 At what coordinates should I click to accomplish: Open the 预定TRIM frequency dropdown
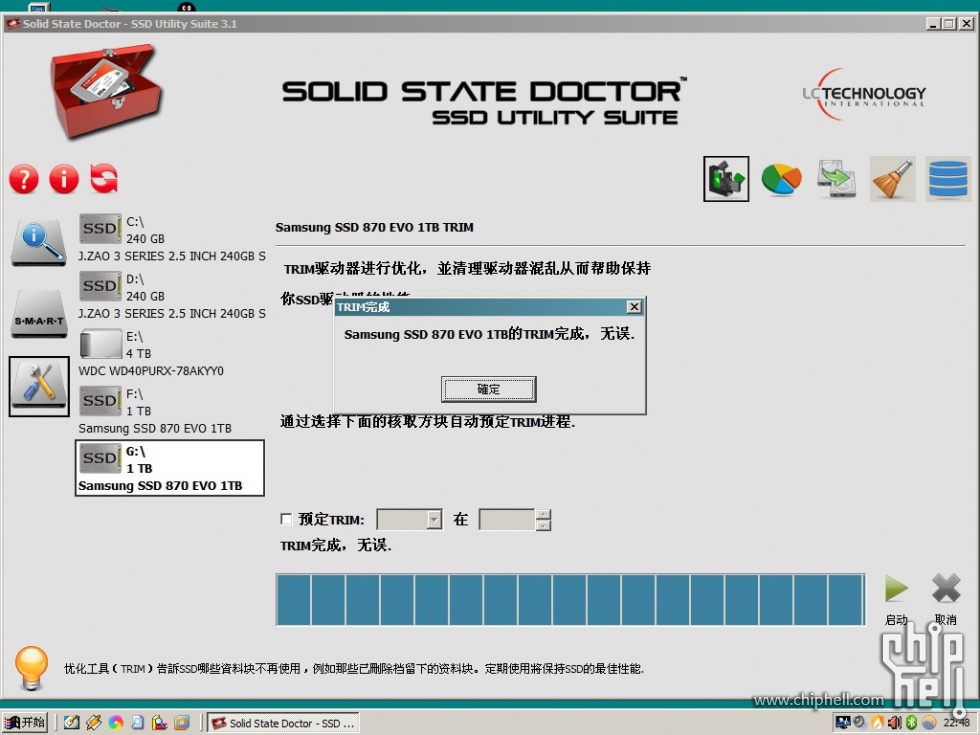coord(409,519)
